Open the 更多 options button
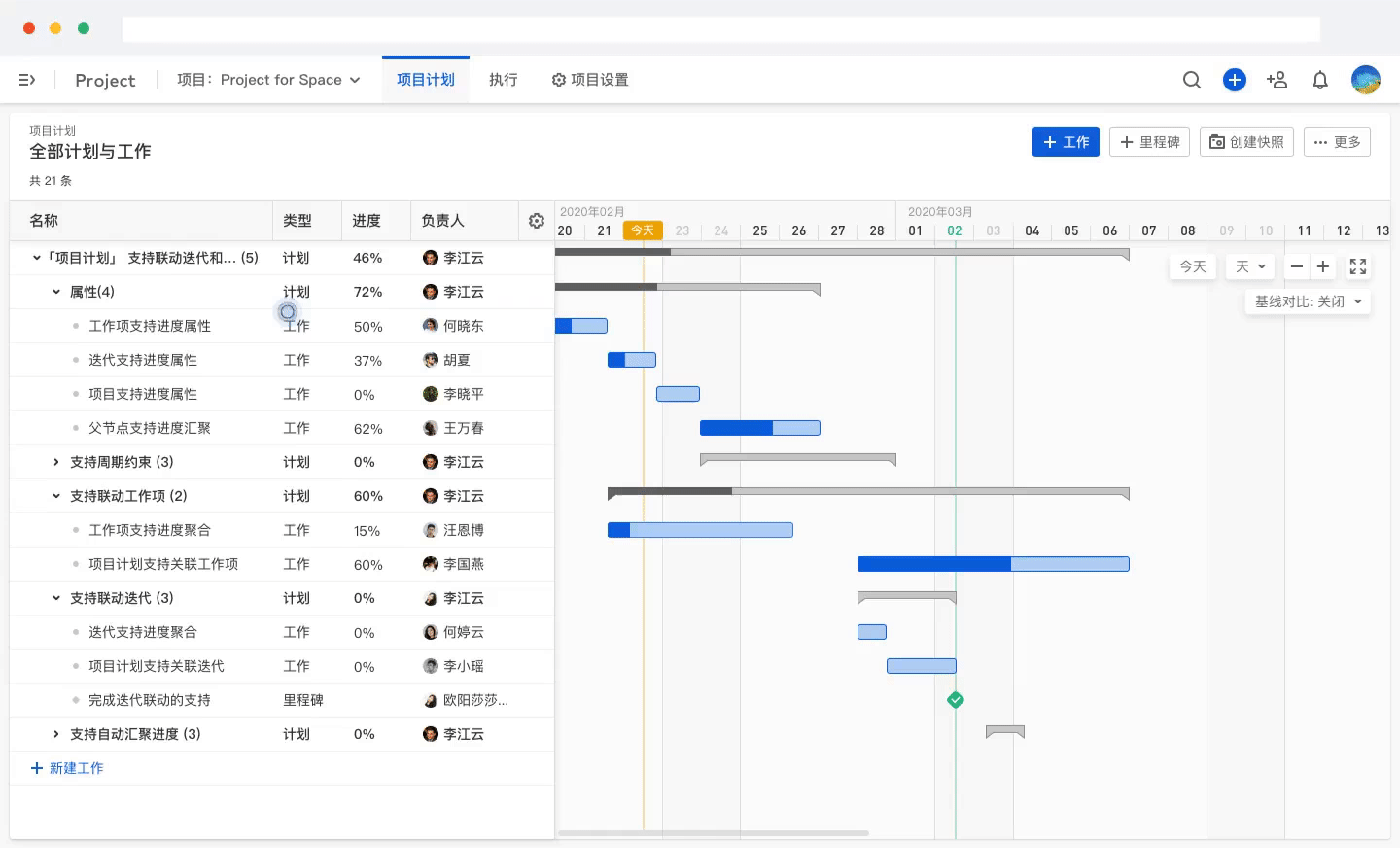This screenshot has width=1400, height=848. click(x=1337, y=142)
